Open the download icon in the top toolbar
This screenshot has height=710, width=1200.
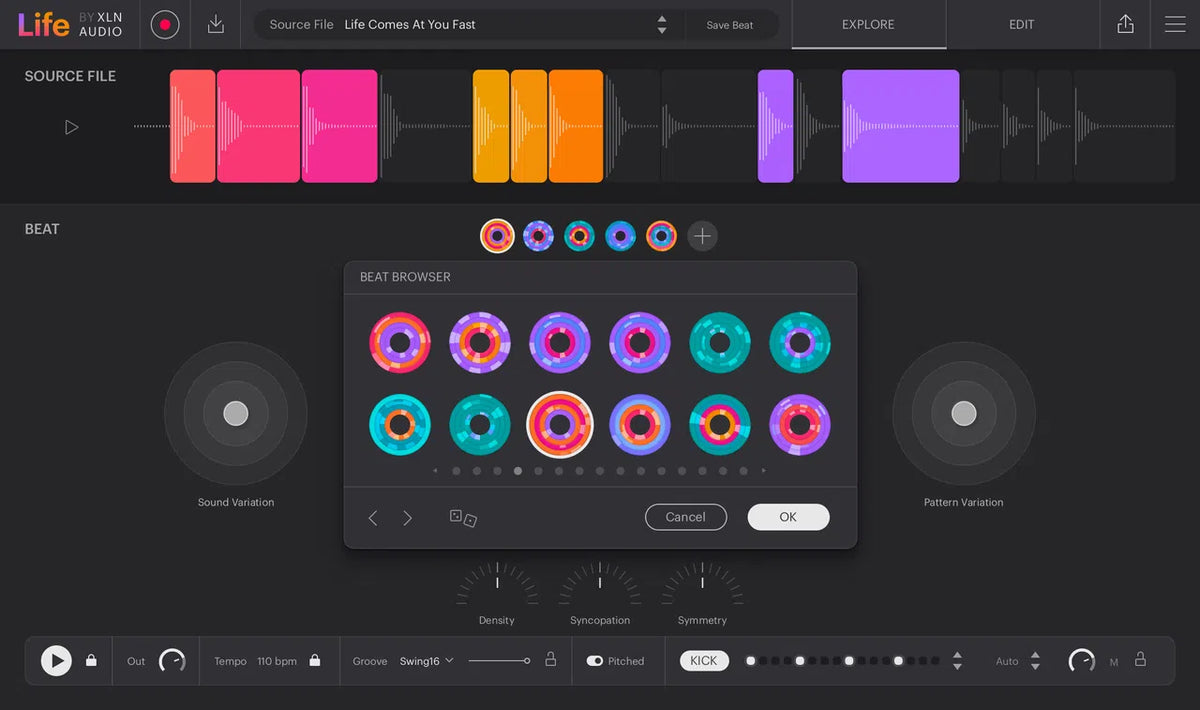point(214,24)
